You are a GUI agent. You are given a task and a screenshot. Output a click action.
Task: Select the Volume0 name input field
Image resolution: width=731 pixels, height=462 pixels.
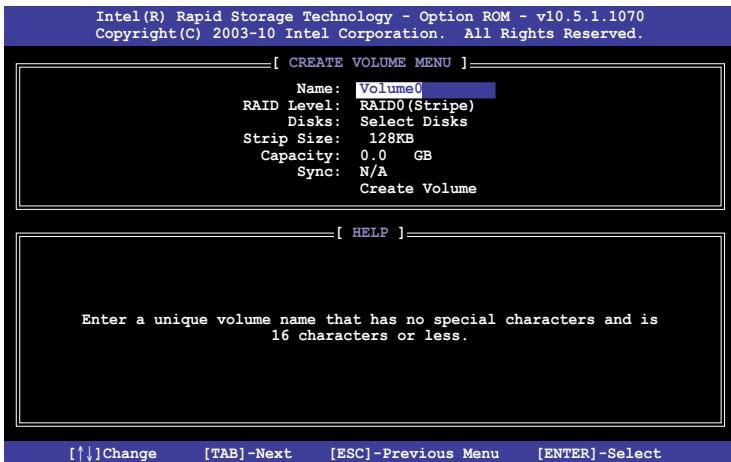pyautogui.click(x=426, y=90)
